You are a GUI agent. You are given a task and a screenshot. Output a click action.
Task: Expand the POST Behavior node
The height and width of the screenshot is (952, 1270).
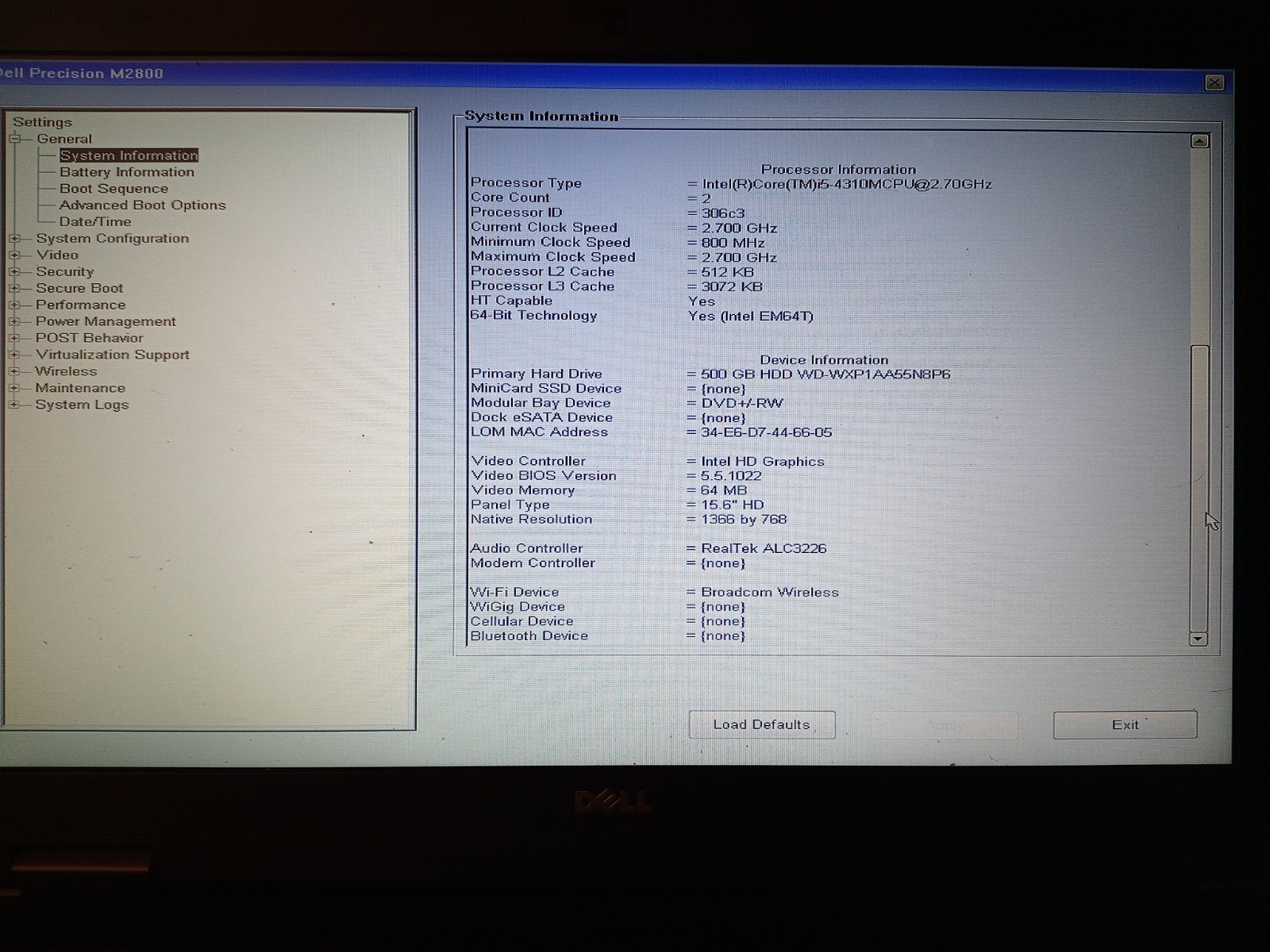[14, 338]
